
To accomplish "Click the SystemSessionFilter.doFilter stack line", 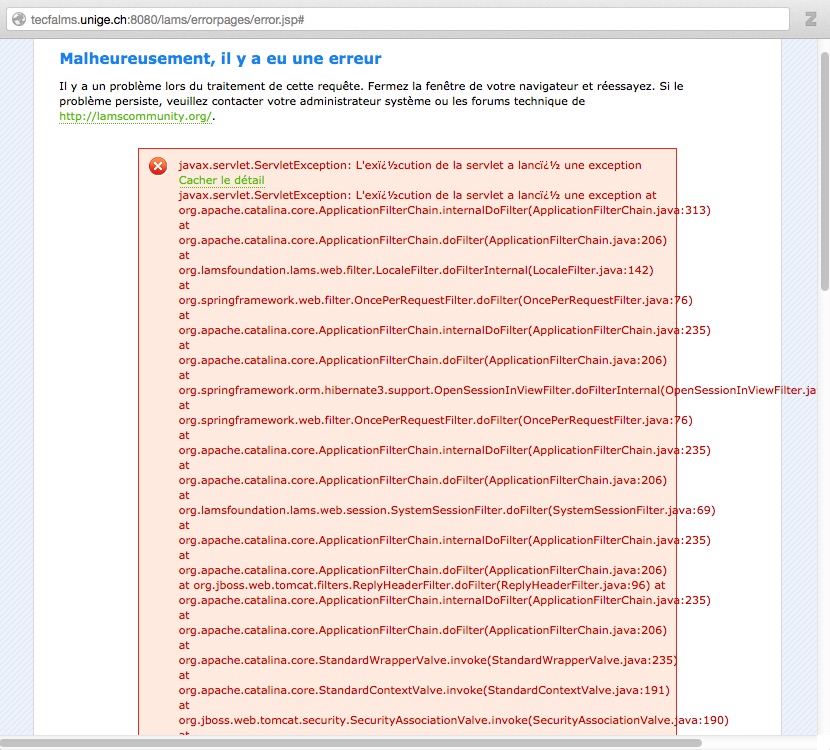I will [447, 511].
